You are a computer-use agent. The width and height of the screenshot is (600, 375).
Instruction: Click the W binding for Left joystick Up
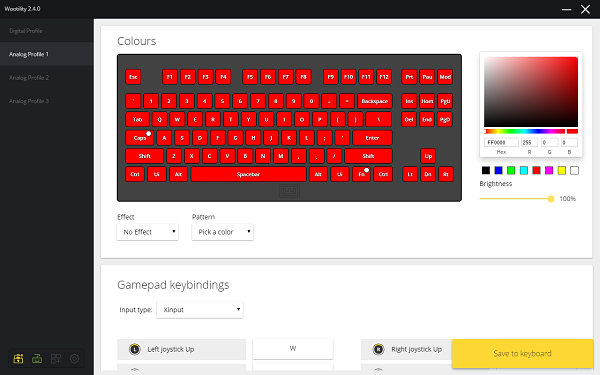pos(293,349)
